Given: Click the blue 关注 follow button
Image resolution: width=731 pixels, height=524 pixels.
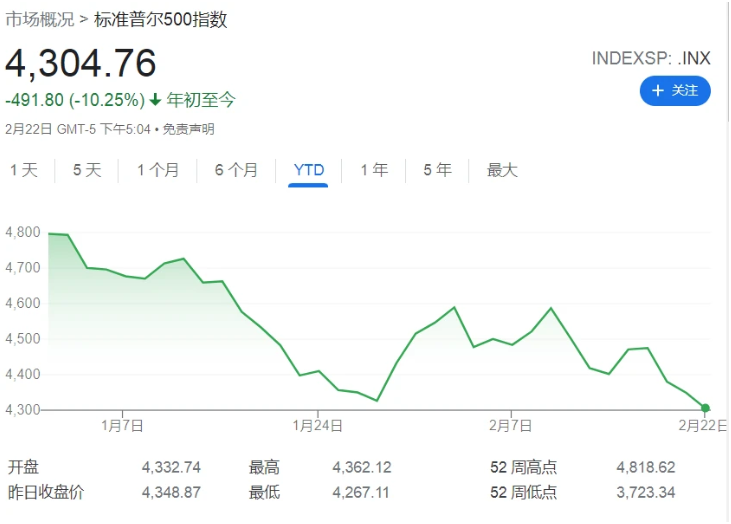Looking at the screenshot, I should (675, 90).
